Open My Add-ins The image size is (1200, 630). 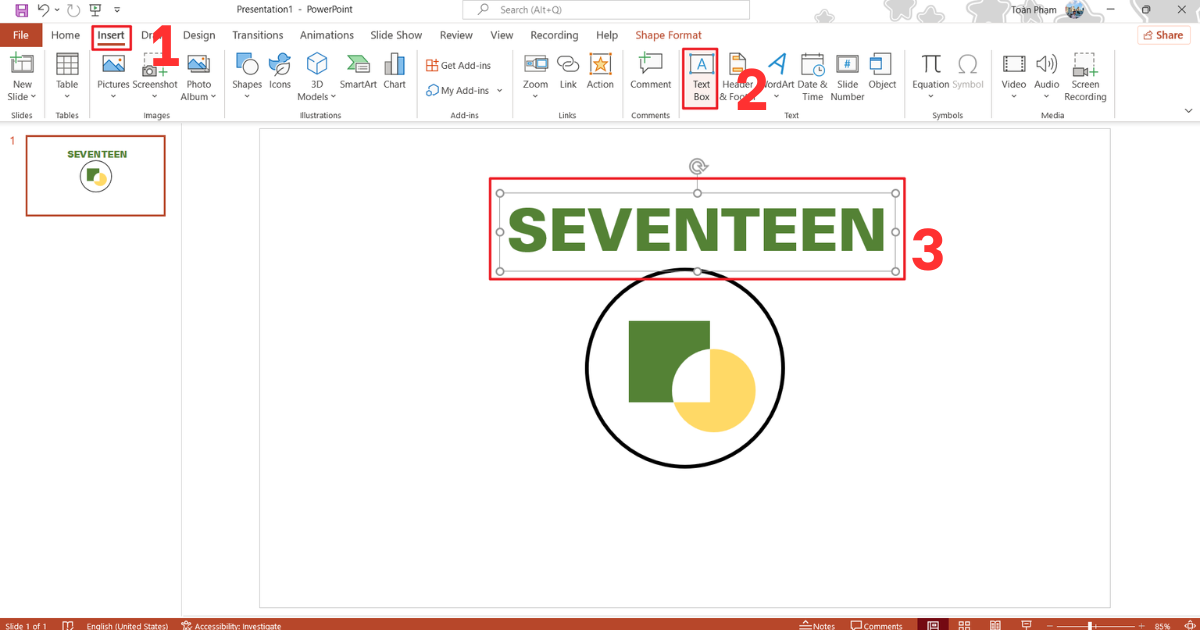click(463, 90)
